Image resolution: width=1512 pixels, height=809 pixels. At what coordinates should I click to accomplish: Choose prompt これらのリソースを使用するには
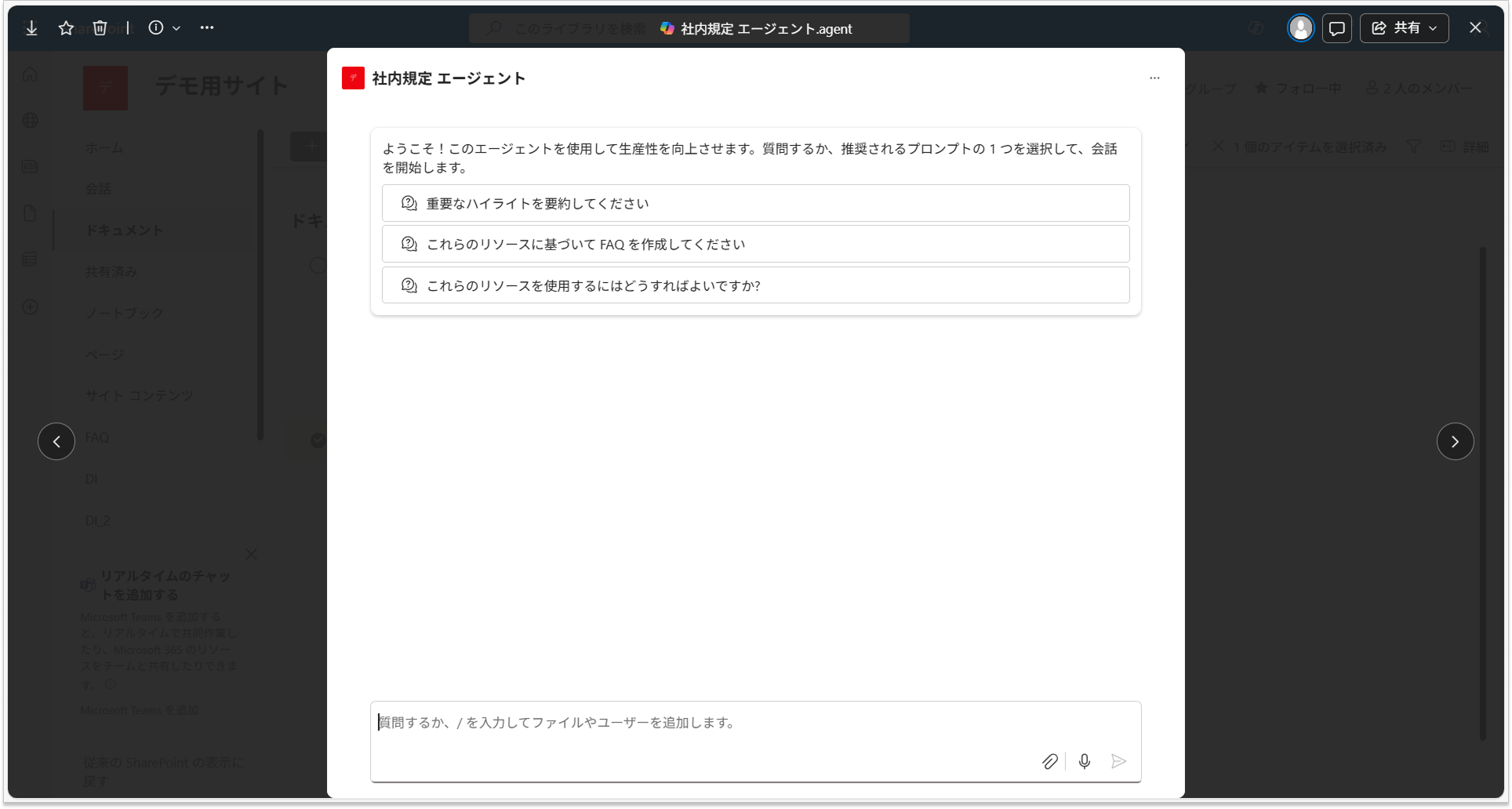click(755, 286)
